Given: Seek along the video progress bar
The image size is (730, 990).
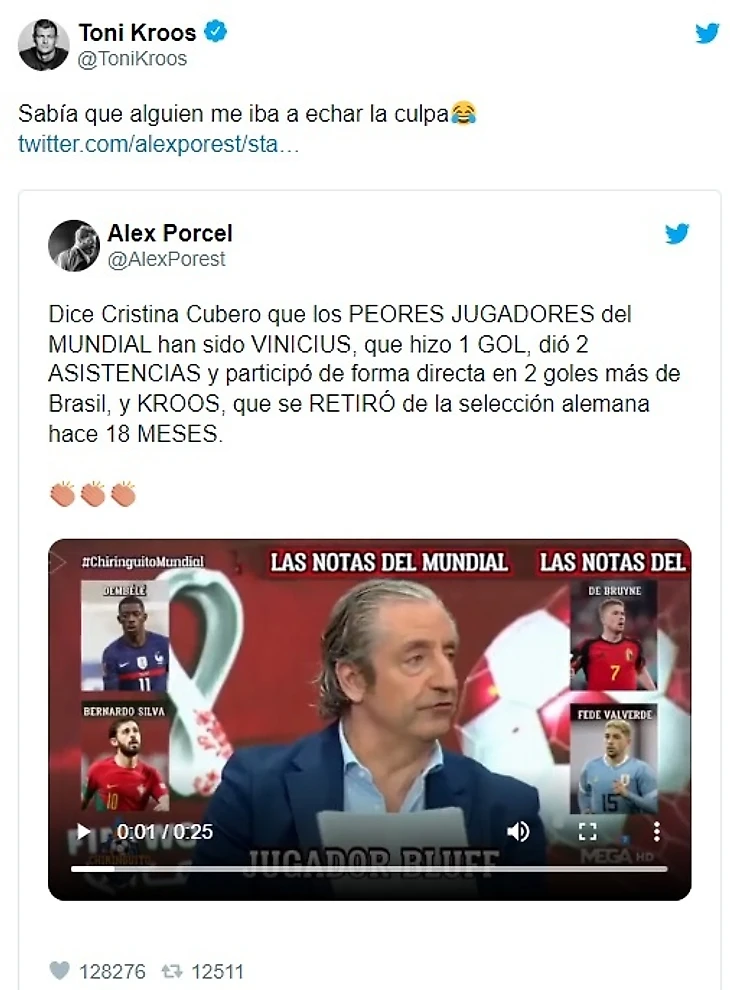Looking at the screenshot, I should click(x=369, y=869).
